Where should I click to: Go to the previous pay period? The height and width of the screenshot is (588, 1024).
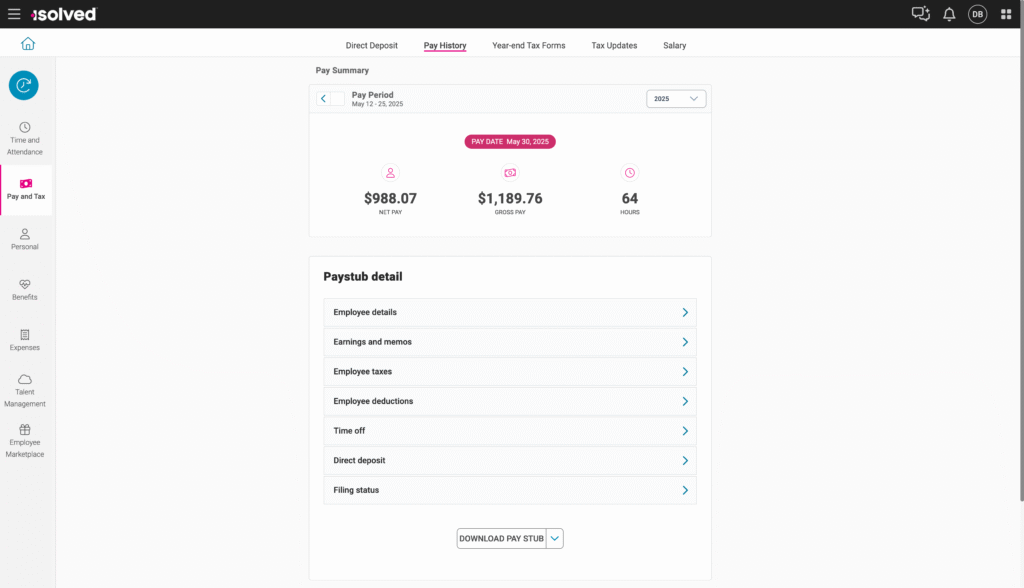coord(323,99)
